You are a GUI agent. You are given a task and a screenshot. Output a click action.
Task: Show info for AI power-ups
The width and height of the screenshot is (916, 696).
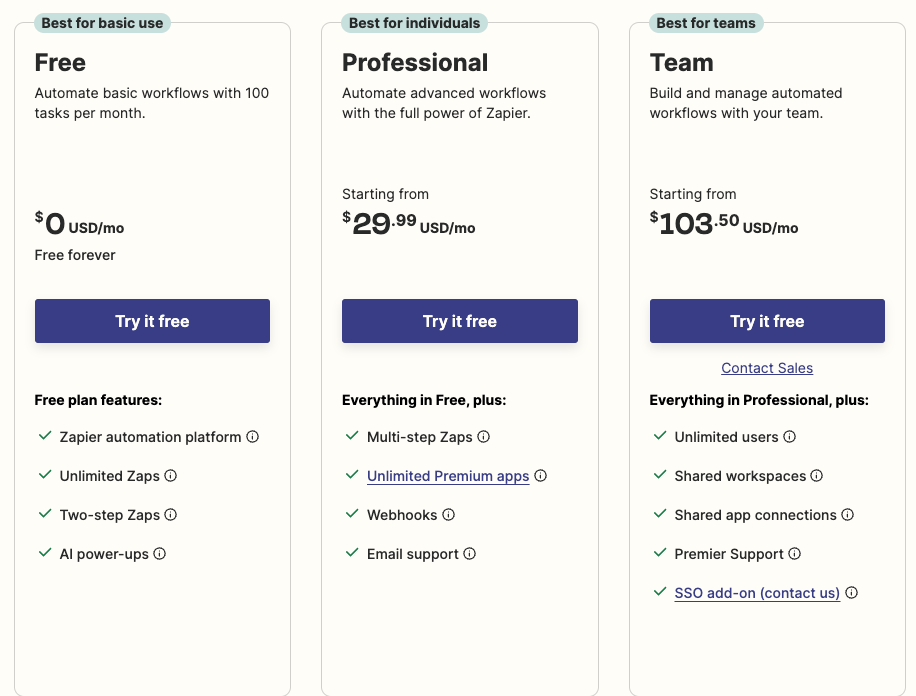pyautogui.click(x=160, y=554)
